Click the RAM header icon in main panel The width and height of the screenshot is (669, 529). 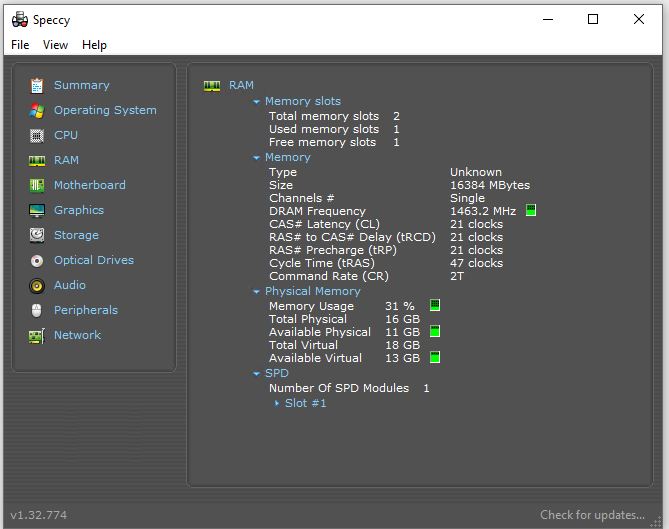(212, 86)
